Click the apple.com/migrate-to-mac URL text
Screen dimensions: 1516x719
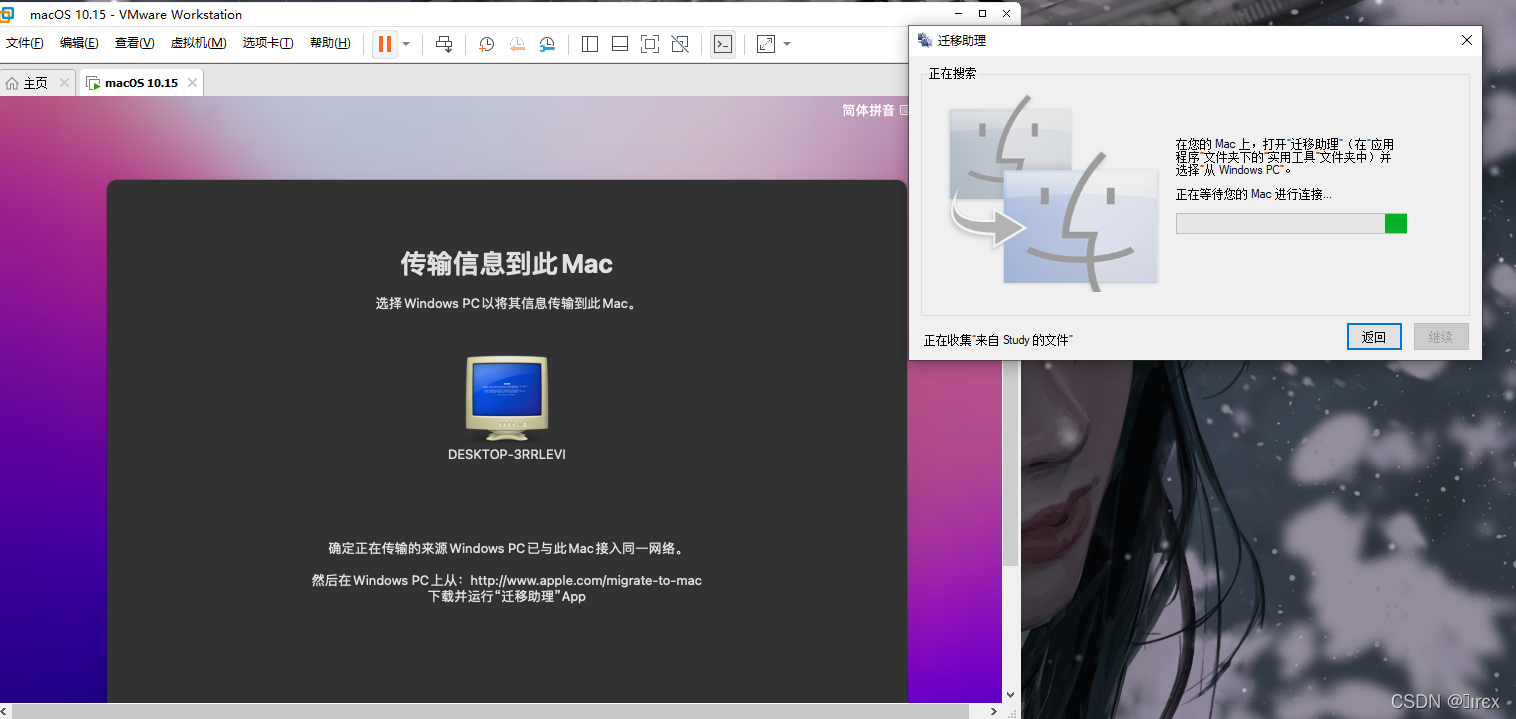(586, 580)
